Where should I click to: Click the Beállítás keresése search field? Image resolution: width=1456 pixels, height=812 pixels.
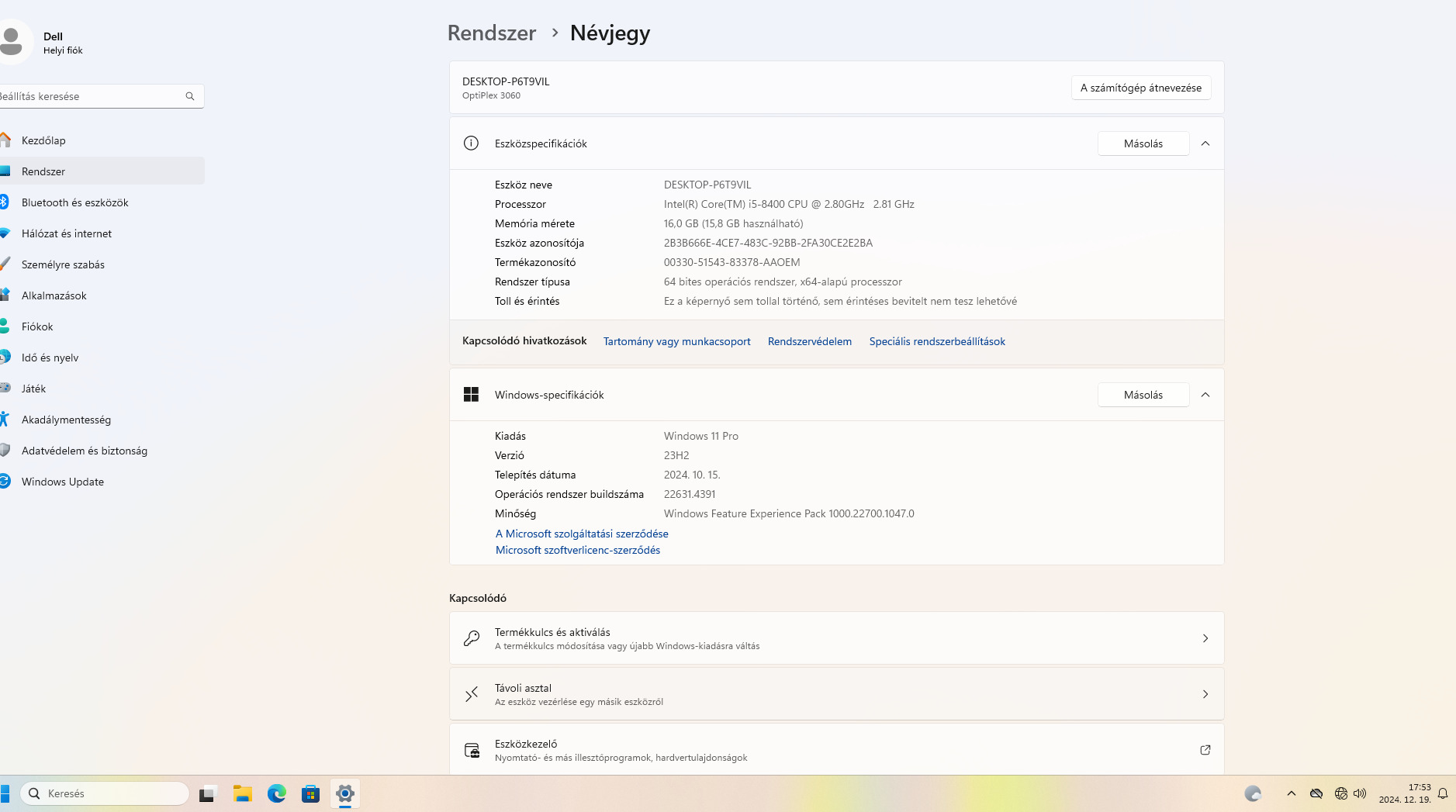102,96
